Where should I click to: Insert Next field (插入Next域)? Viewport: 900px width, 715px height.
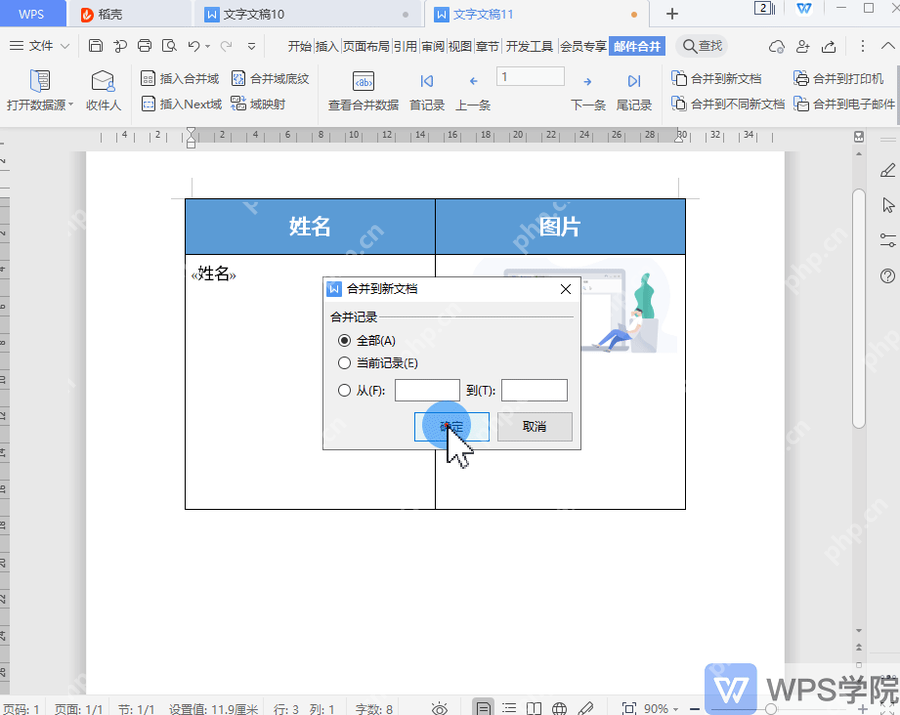pyautogui.click(x=181, y=104)
